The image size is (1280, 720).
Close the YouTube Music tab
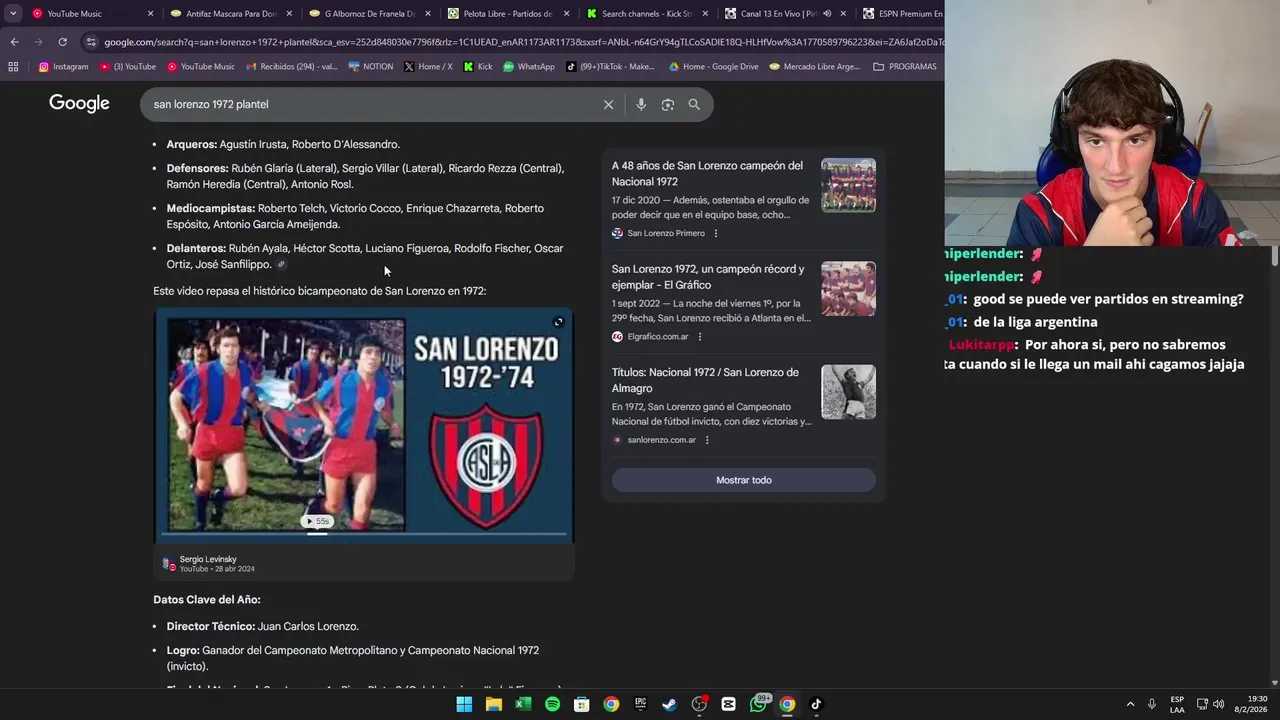[x=150, y=14]
